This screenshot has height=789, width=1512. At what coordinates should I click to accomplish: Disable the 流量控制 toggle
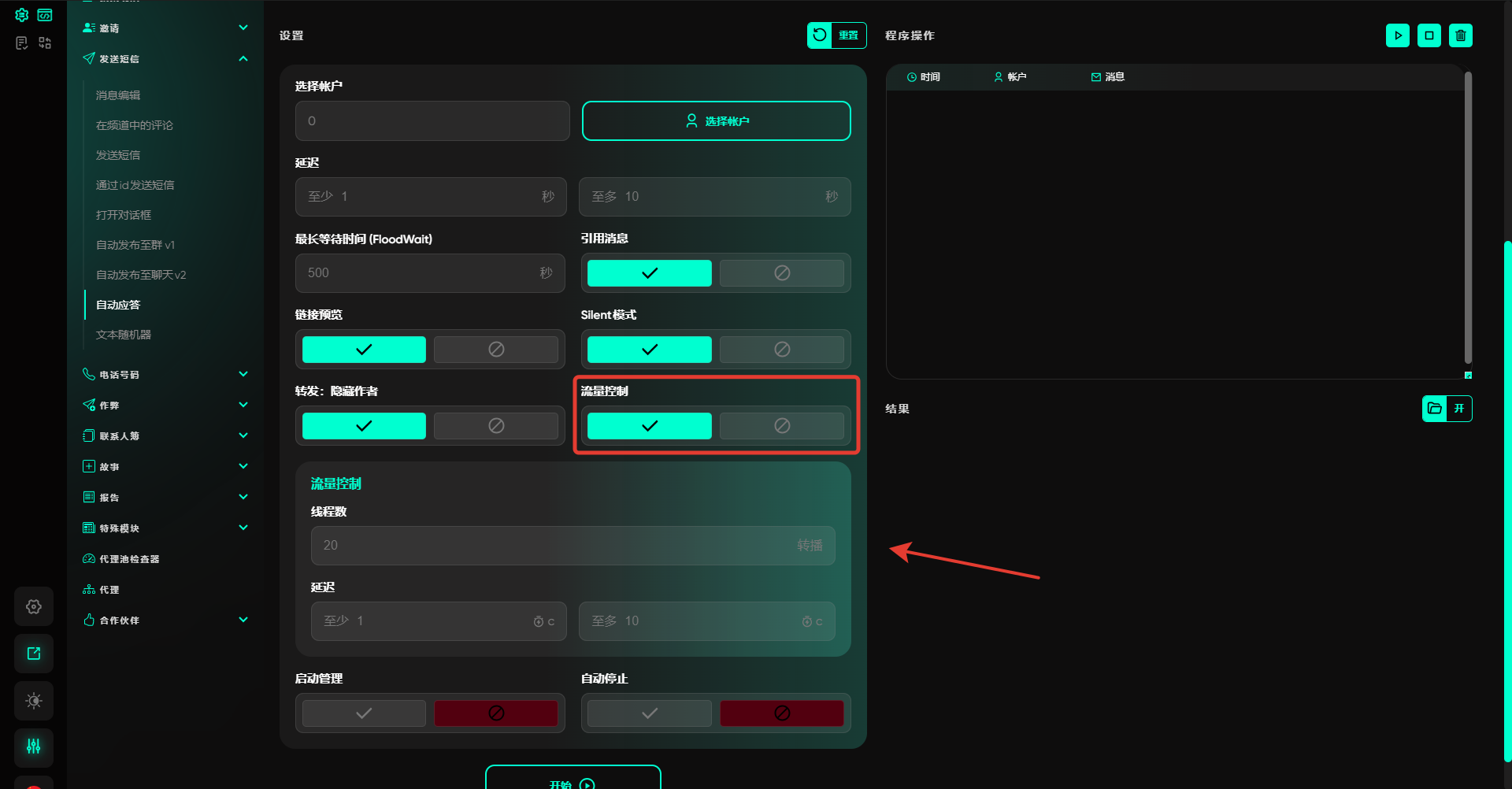(x=781, y=426)
